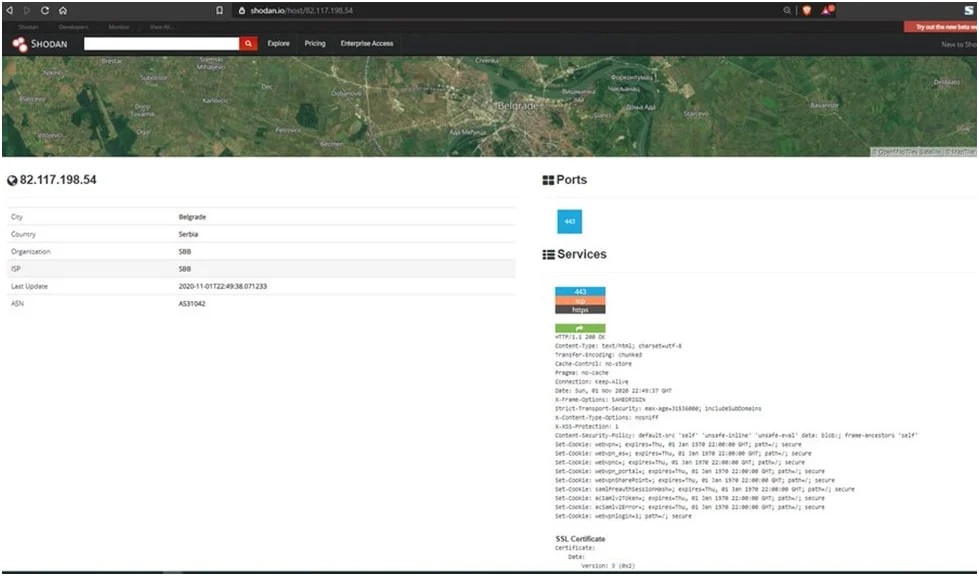Viewport: 979px width, 576px height.
Task: Open the Developers link in top bar
Action: point(72,27)
